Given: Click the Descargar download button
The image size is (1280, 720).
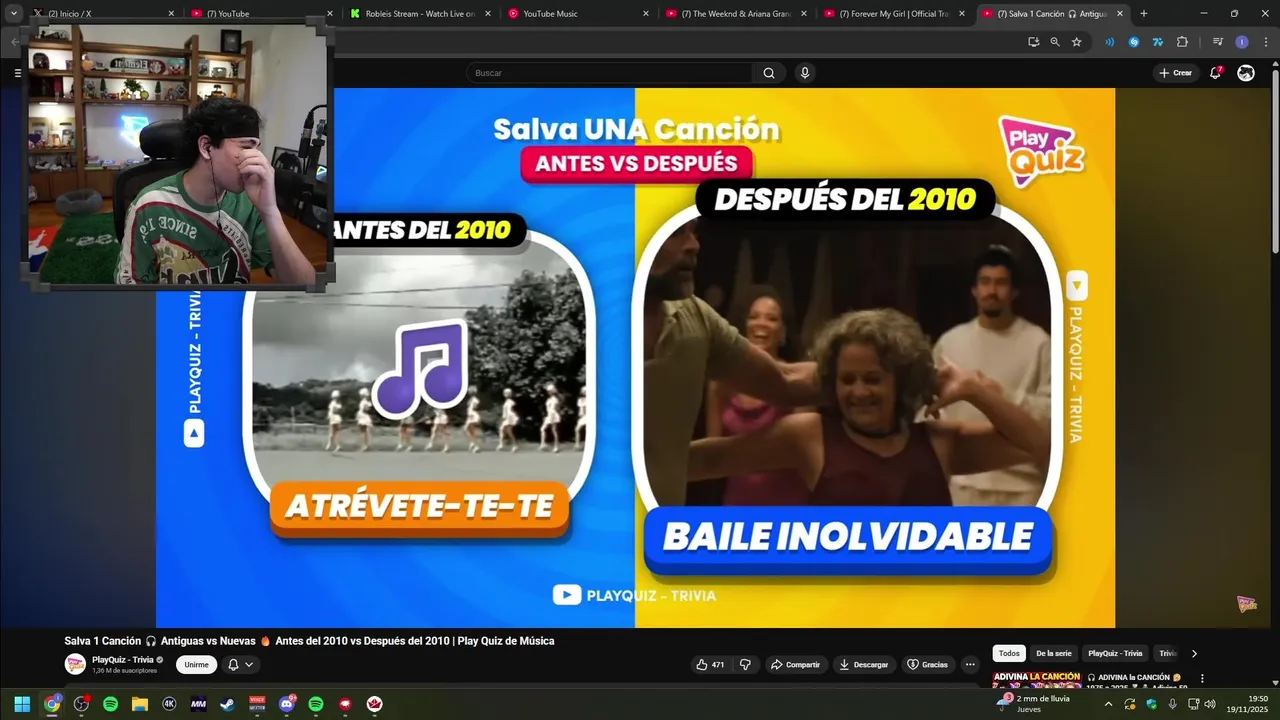Looking at the screenshot, I should point(864,665).
